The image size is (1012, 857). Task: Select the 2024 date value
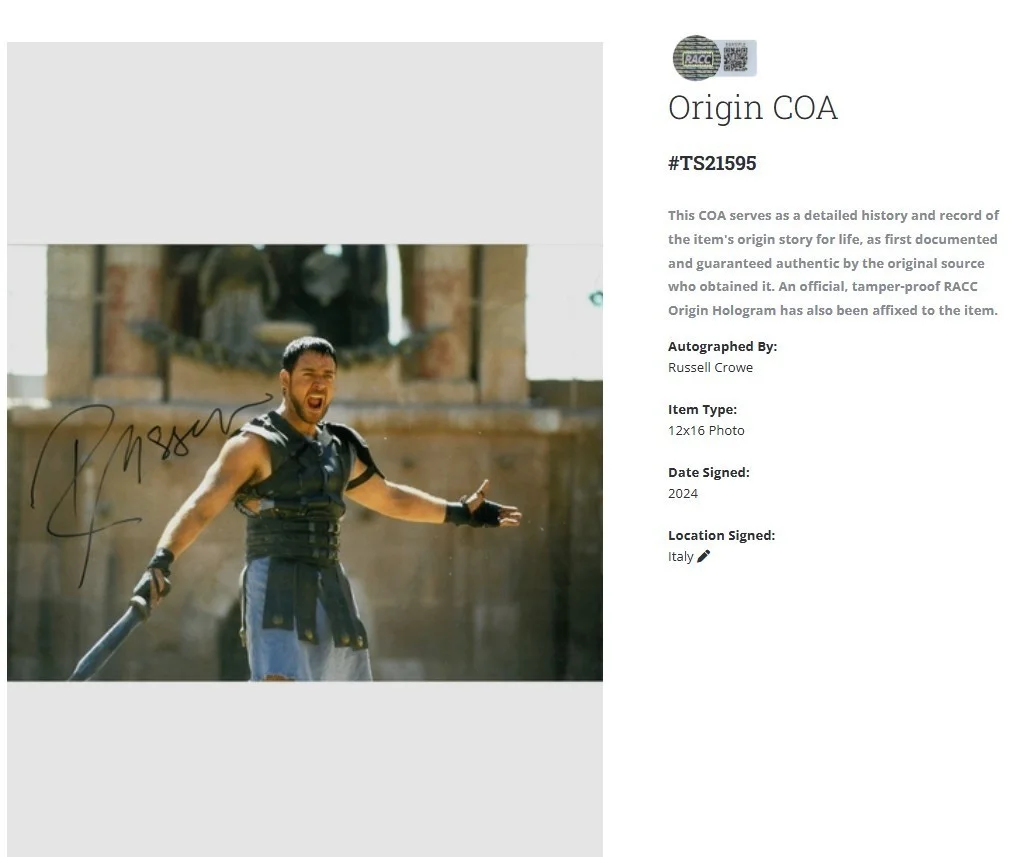click(683, 494)
